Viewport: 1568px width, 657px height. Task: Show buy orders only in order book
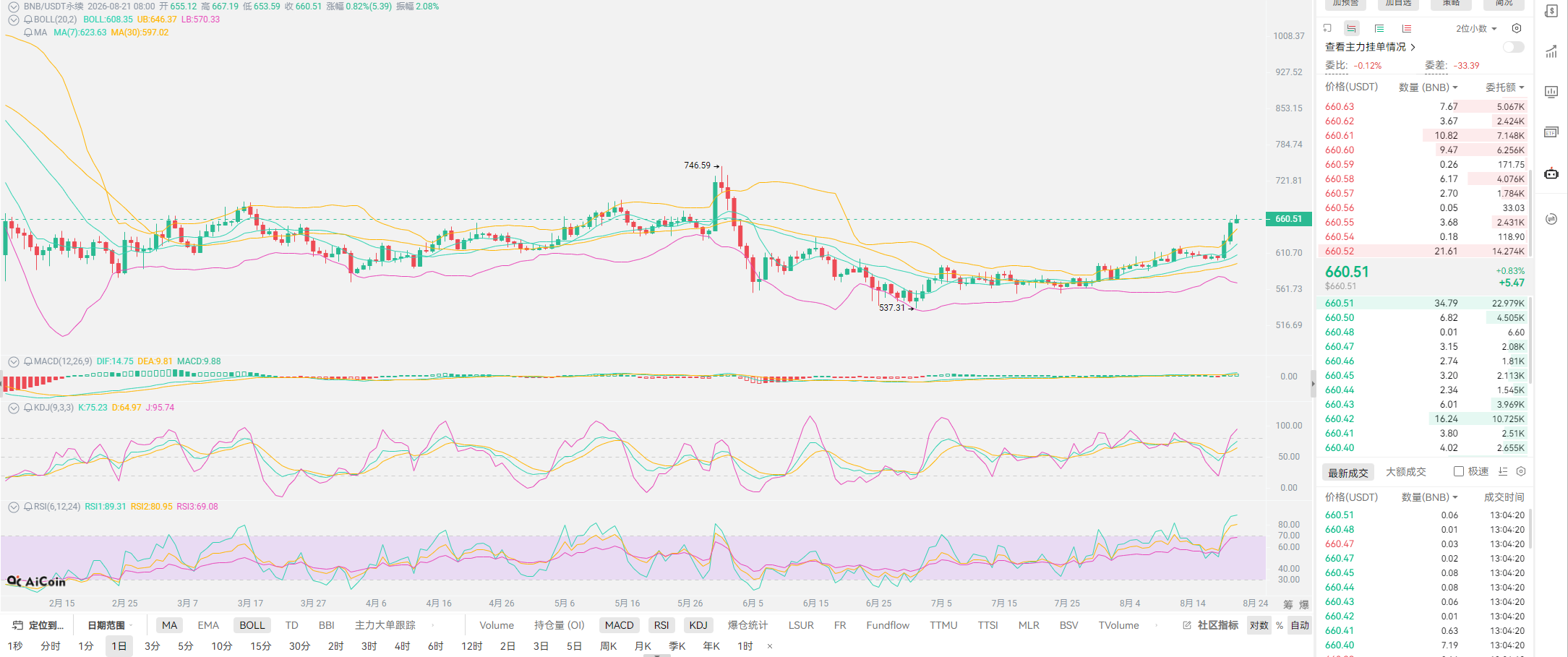coord(1379,29)
